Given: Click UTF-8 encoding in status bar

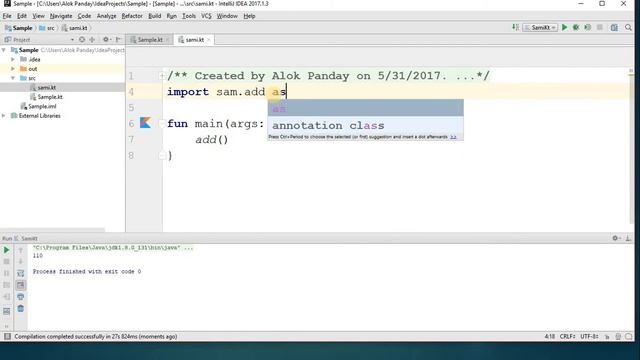Looking at the screenshot, I should click(x=589, y=336).
